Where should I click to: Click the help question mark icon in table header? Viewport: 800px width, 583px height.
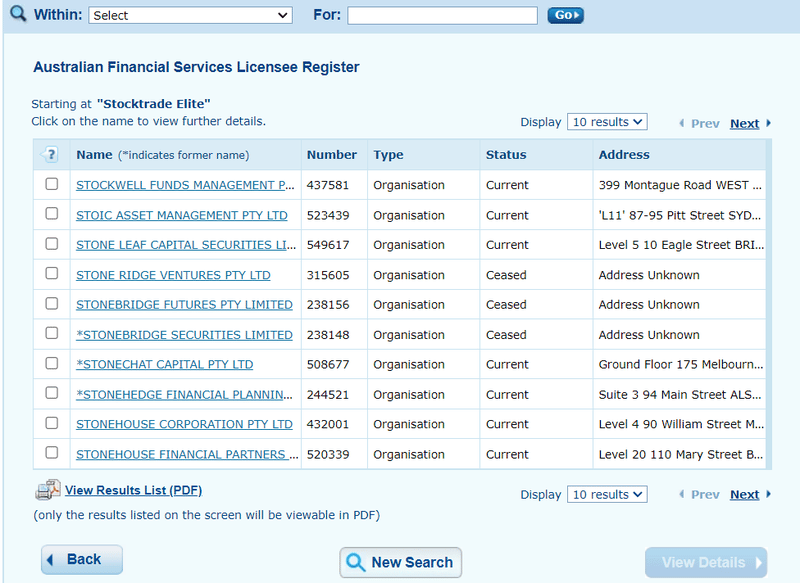pos(51,154)
